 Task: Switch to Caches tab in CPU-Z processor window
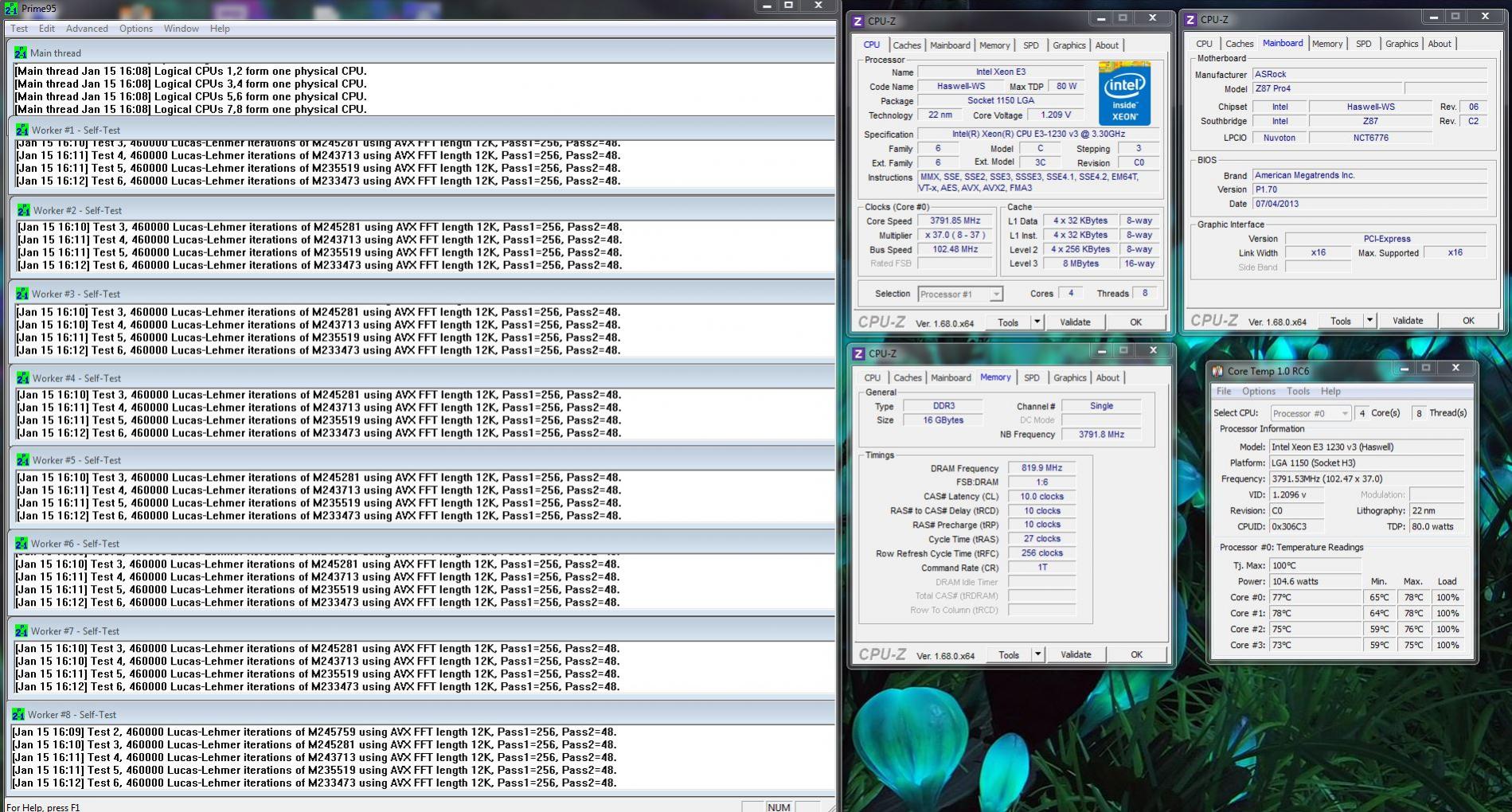tap(907, 45)
